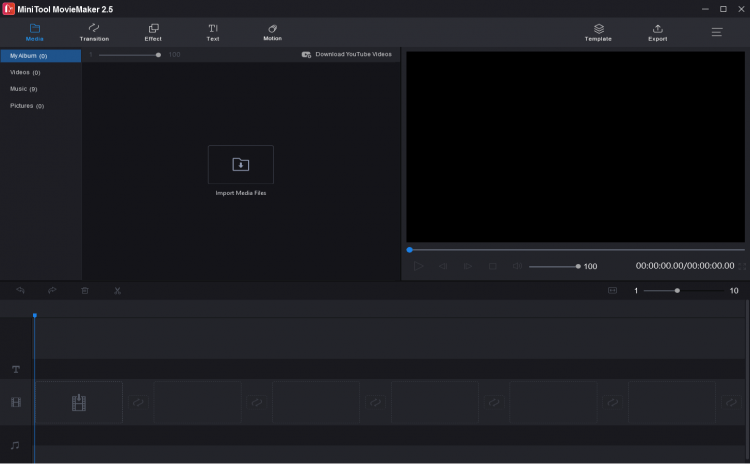Select Music category in sidebar

tap(24, 89)
